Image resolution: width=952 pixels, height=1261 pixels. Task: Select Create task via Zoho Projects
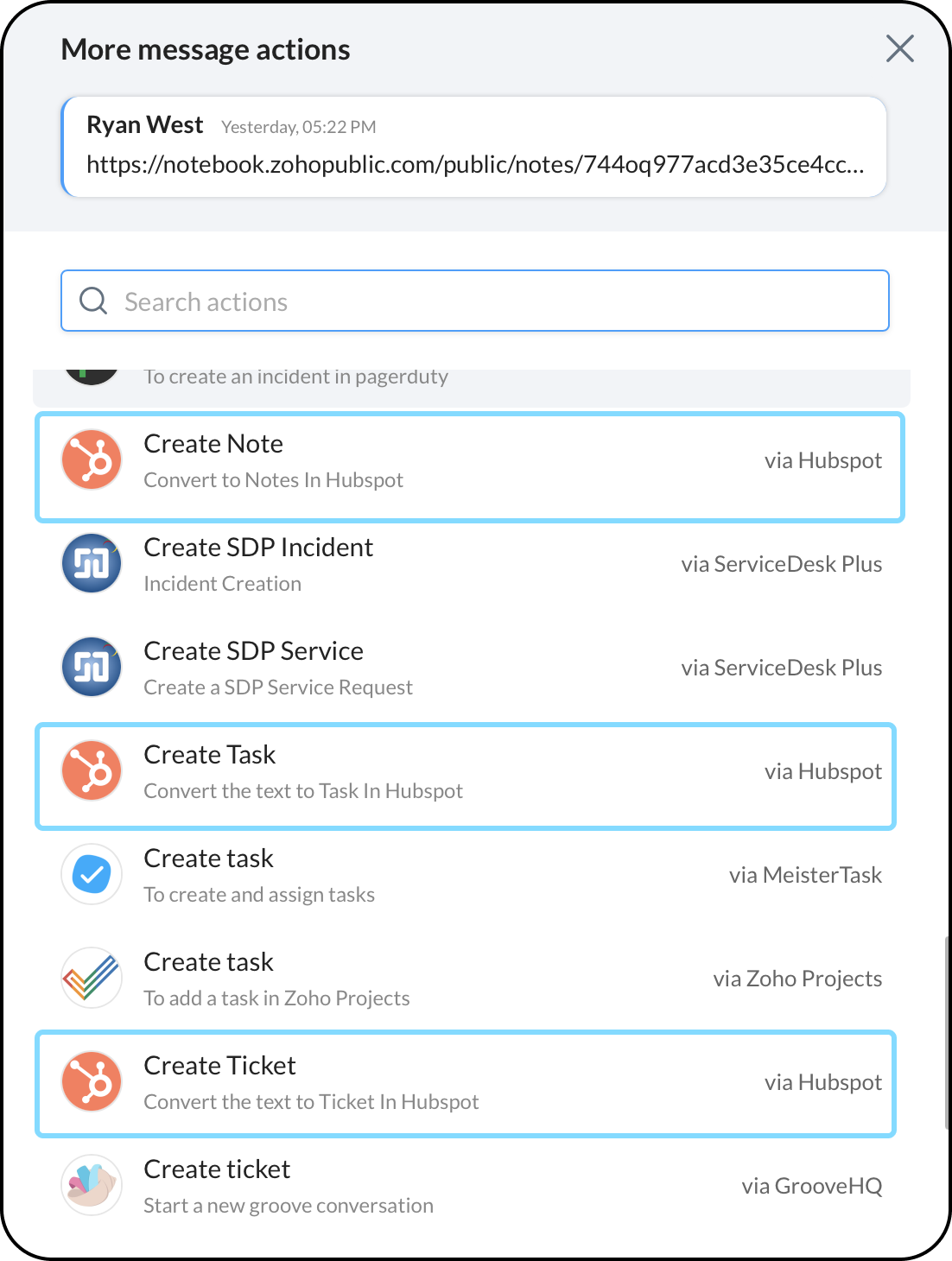pos(466,979)
